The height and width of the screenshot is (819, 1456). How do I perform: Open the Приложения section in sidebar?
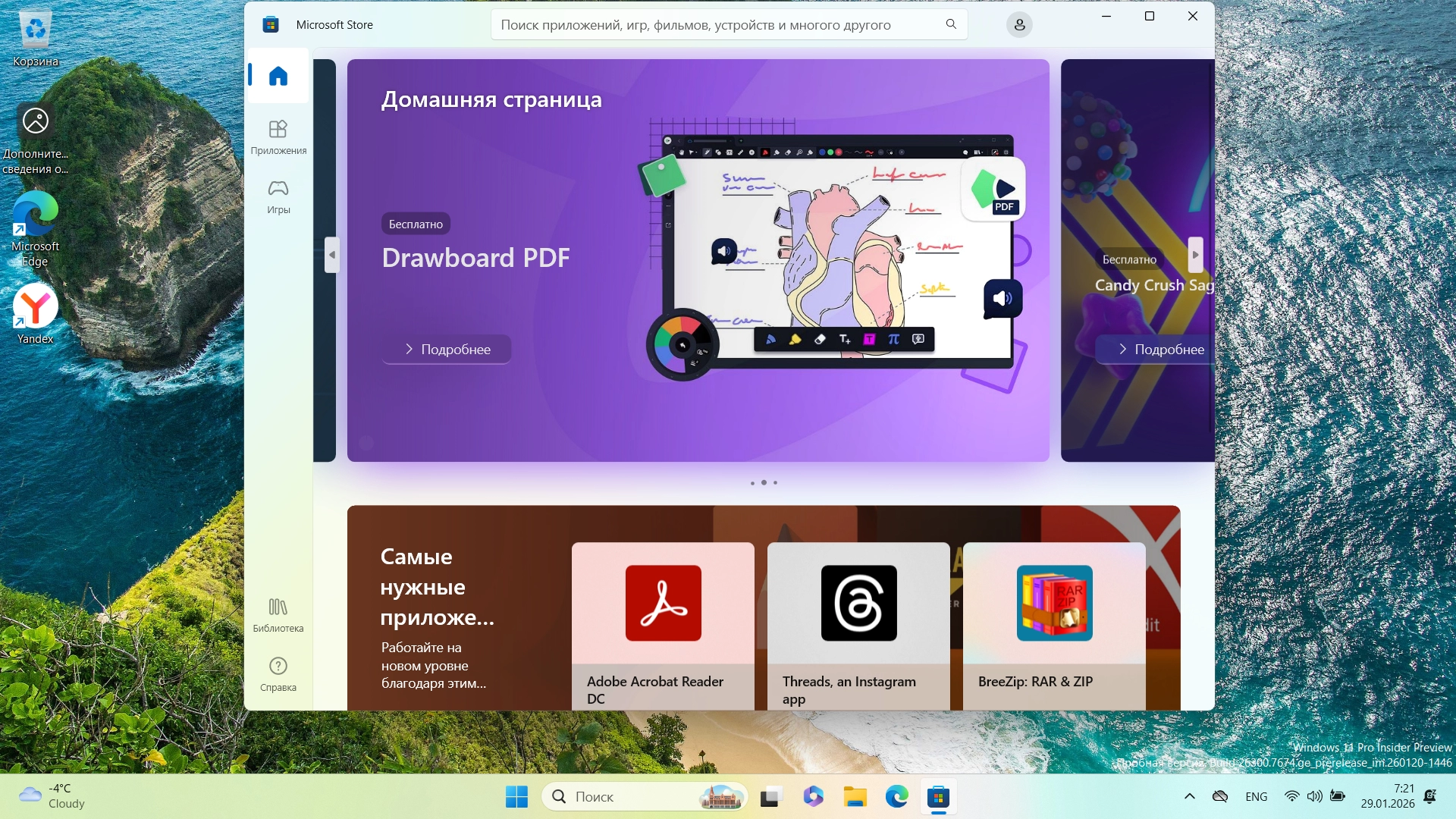[x=278, y=136]
